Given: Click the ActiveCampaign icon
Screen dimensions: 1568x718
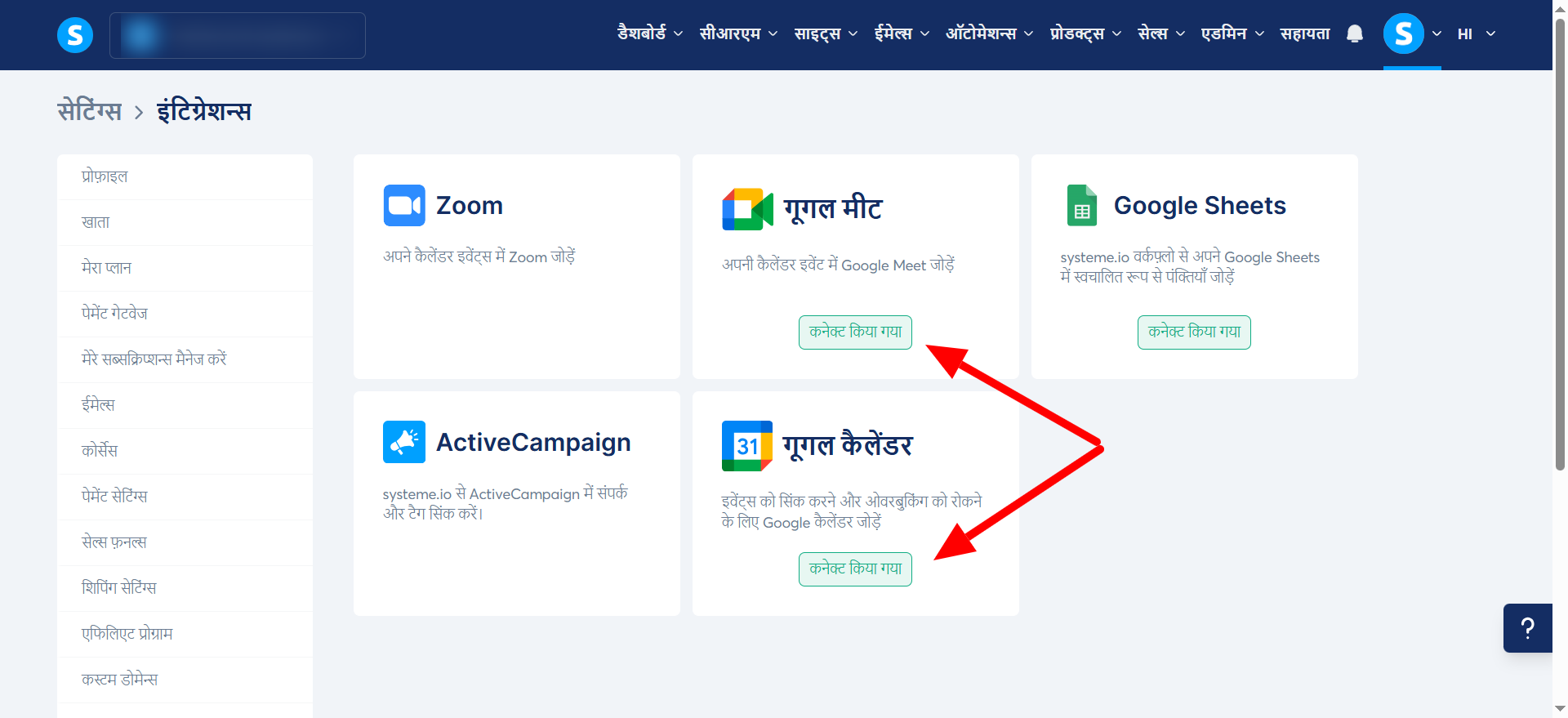Looking at the screenshot, I should point(404,442).
